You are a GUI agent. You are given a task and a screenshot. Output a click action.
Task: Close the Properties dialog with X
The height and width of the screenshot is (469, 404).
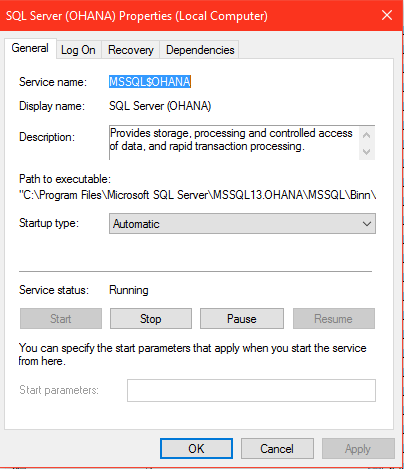(387, 15)
